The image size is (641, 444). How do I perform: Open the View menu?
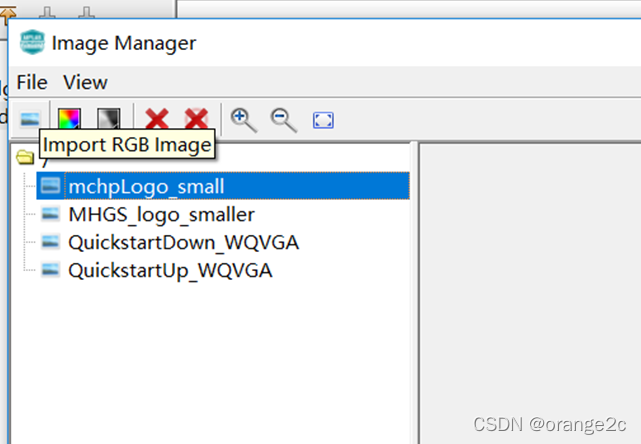coord(85,82)
